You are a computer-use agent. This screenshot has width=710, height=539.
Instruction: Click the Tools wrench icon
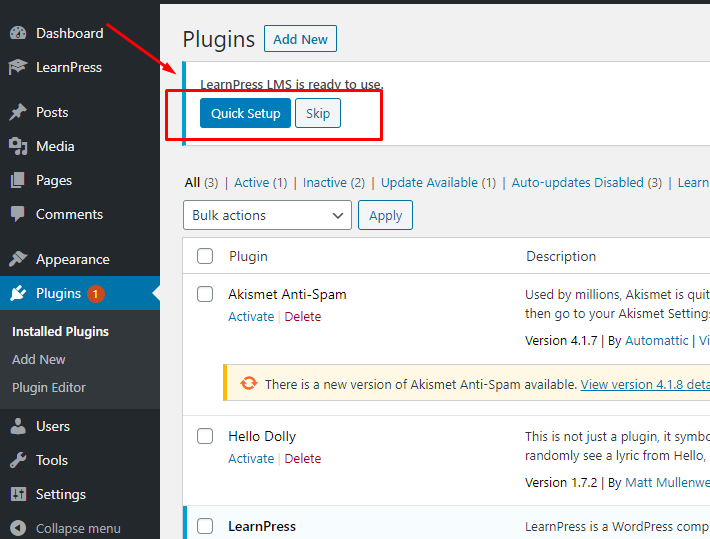[x=18, y=460]
